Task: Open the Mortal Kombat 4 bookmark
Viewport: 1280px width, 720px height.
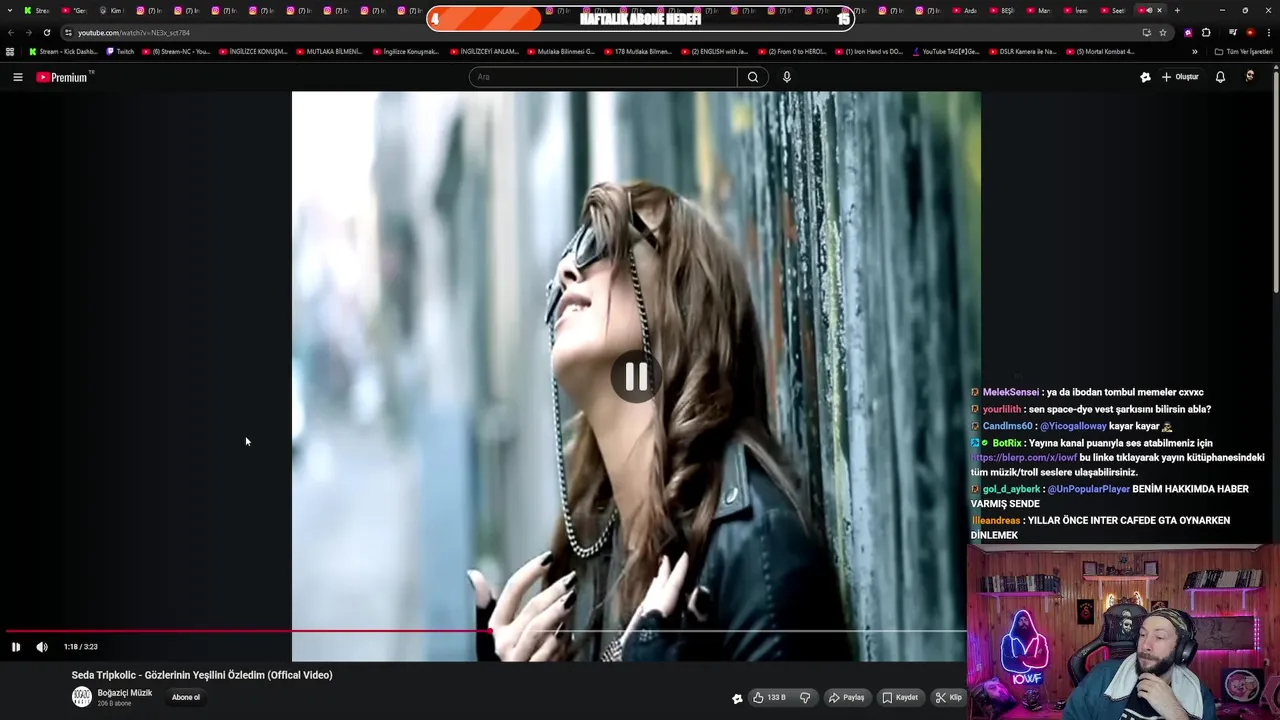Action: tap(1100, 51)
